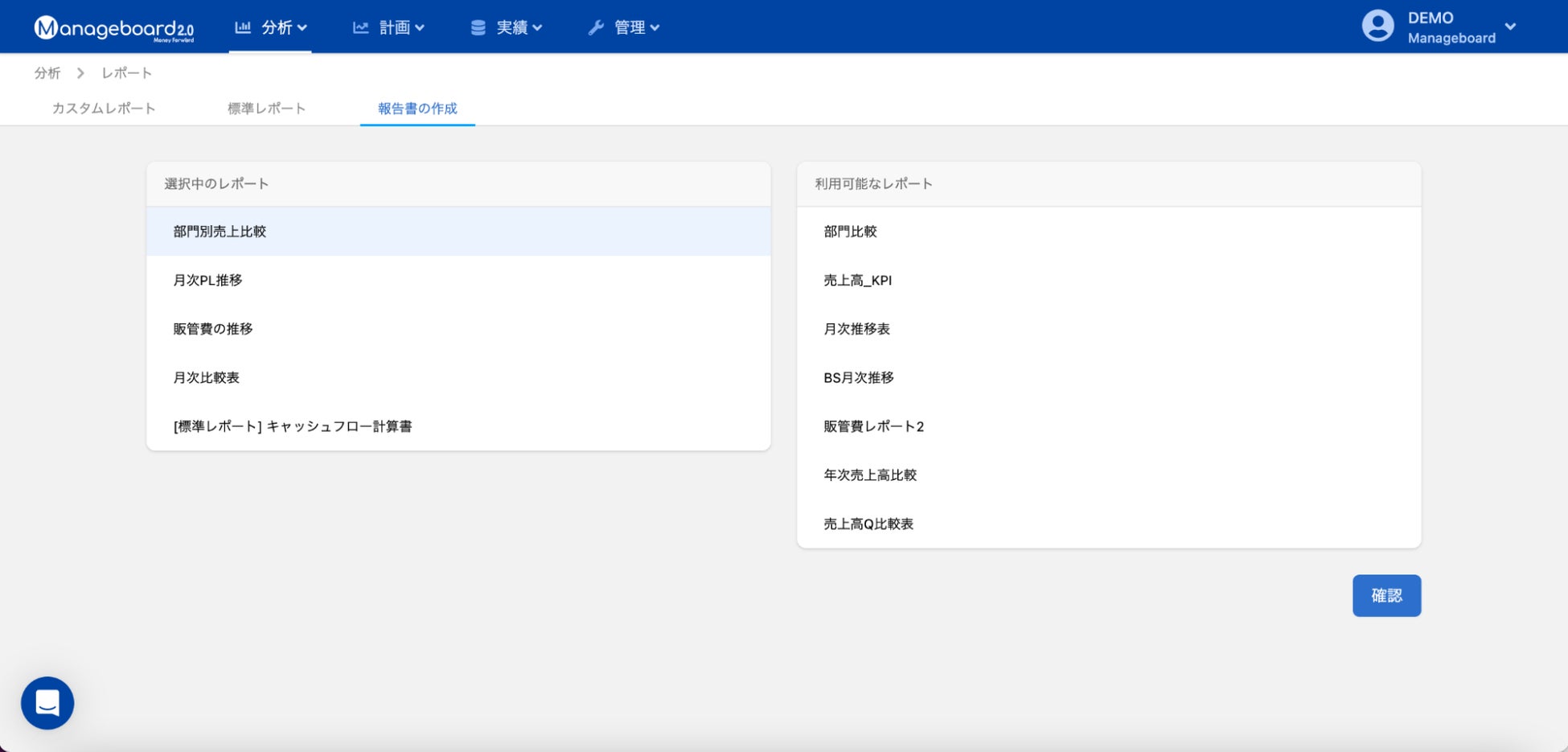Open the DEMO account menu arrow
The height and width of the screenshot is (752, 1568).
(x=1510, y=27)
